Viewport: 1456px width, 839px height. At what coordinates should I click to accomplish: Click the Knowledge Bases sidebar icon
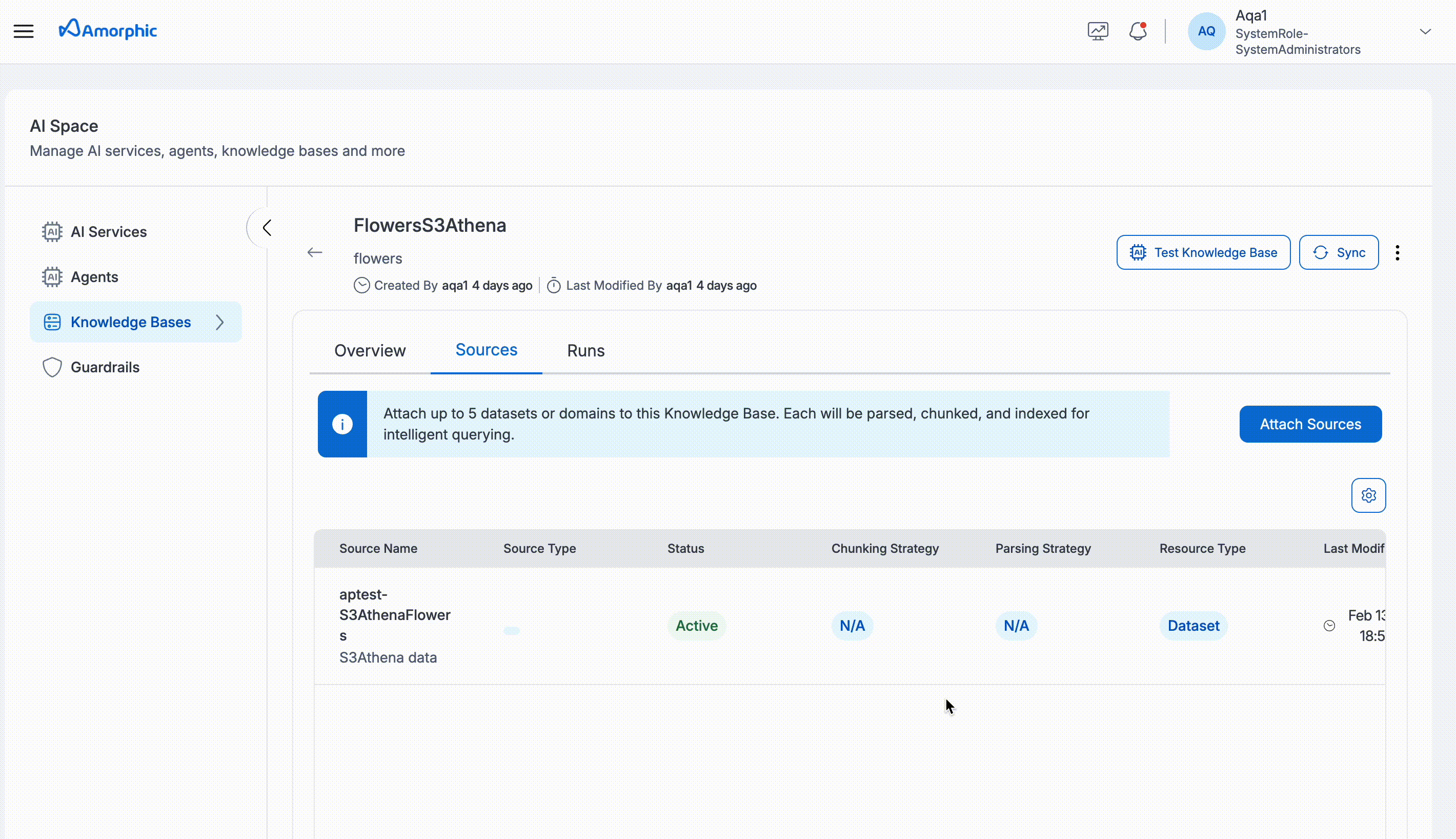[52, 322]
